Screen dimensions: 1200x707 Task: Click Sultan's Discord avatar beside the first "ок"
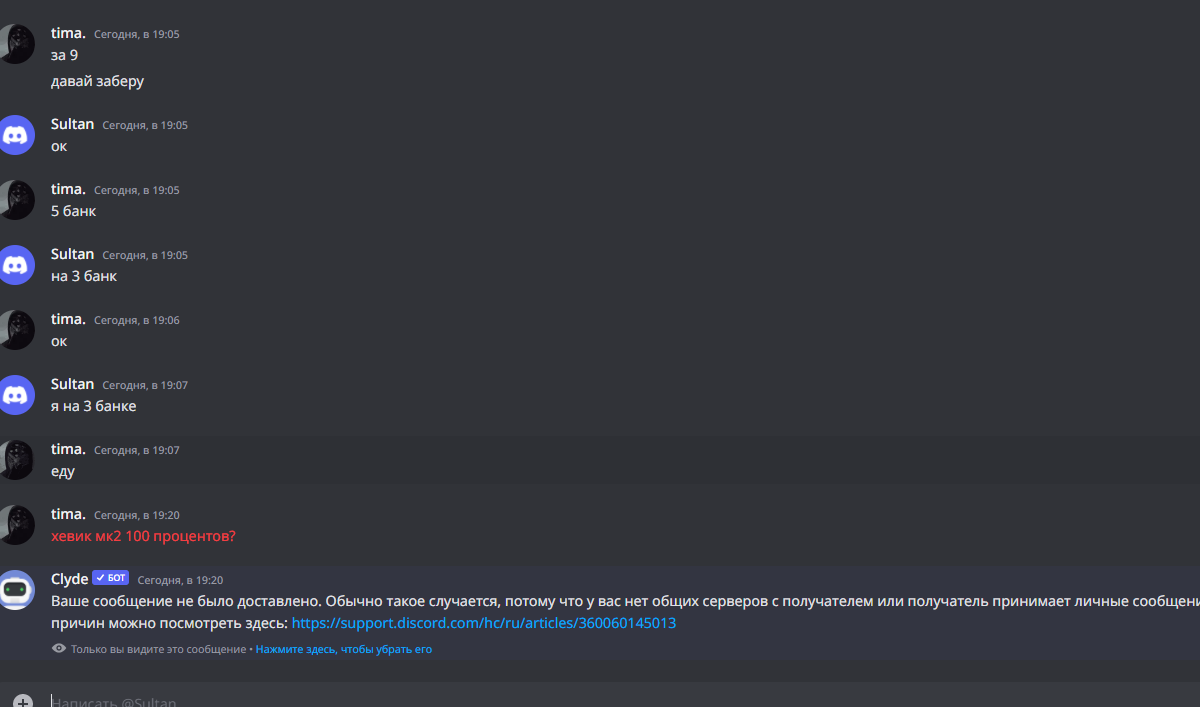coord(16,134)
